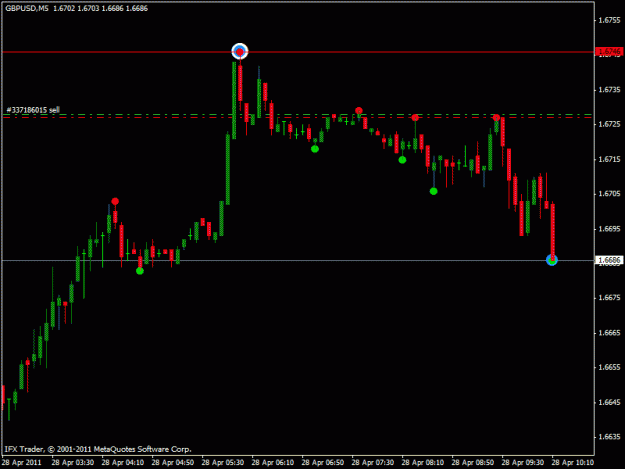Select the 1.6695 price axis label

tap(609, 229)
